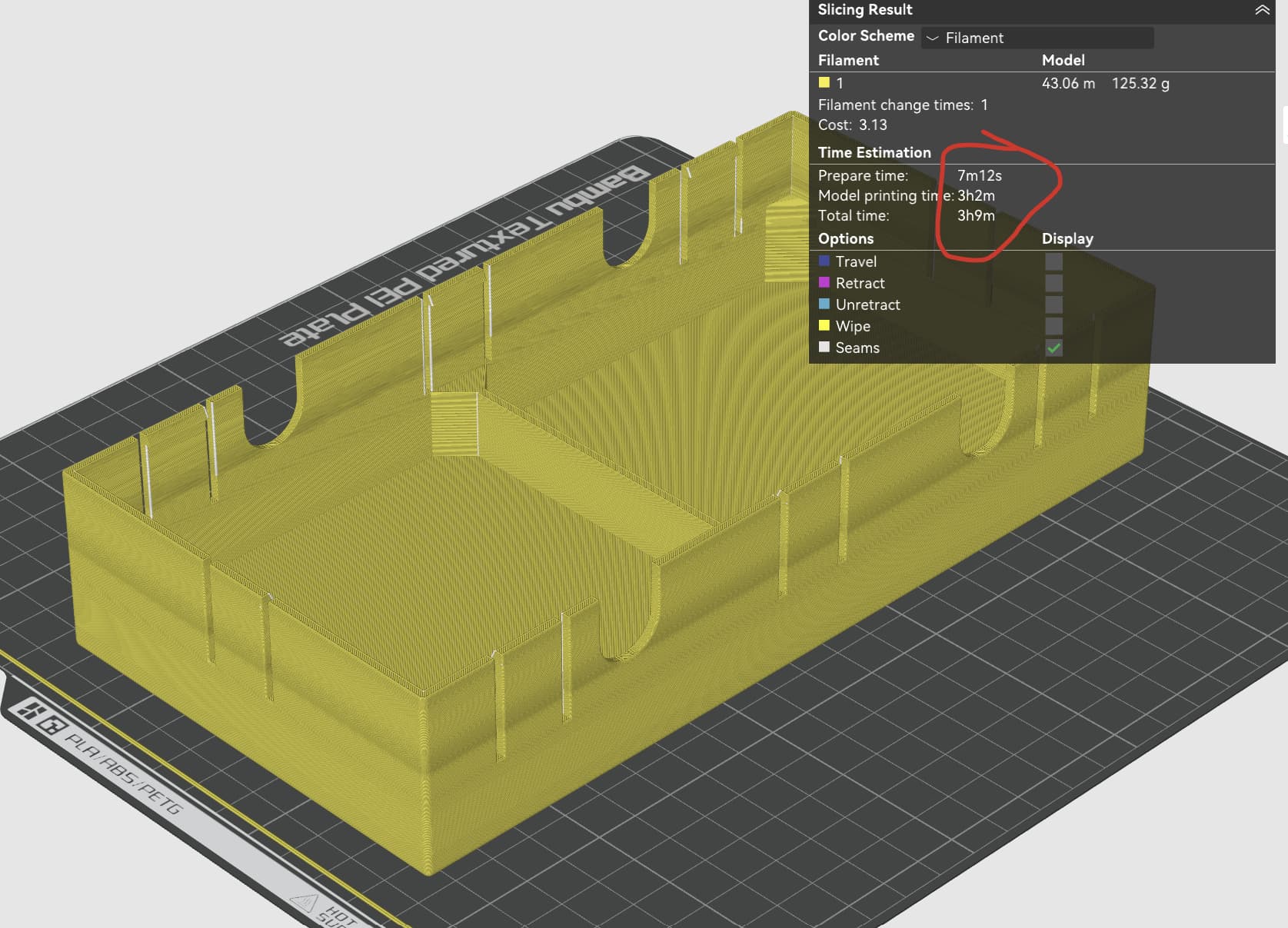Click the yellow Filament 1 swatch
This screenshot has width=1288, height=928.
click(824, 83)
